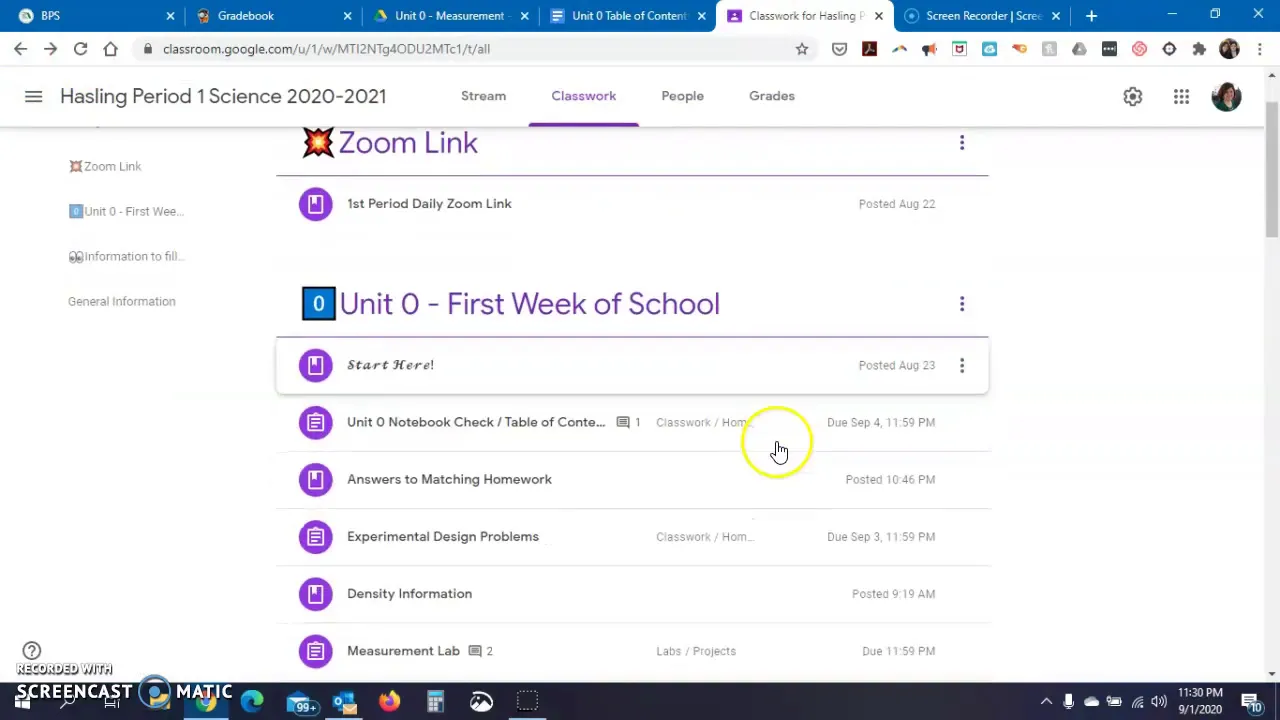Open Calculator from the taskbar
The width and height of the screenshot is (1280, 720).
click(435, 702)
